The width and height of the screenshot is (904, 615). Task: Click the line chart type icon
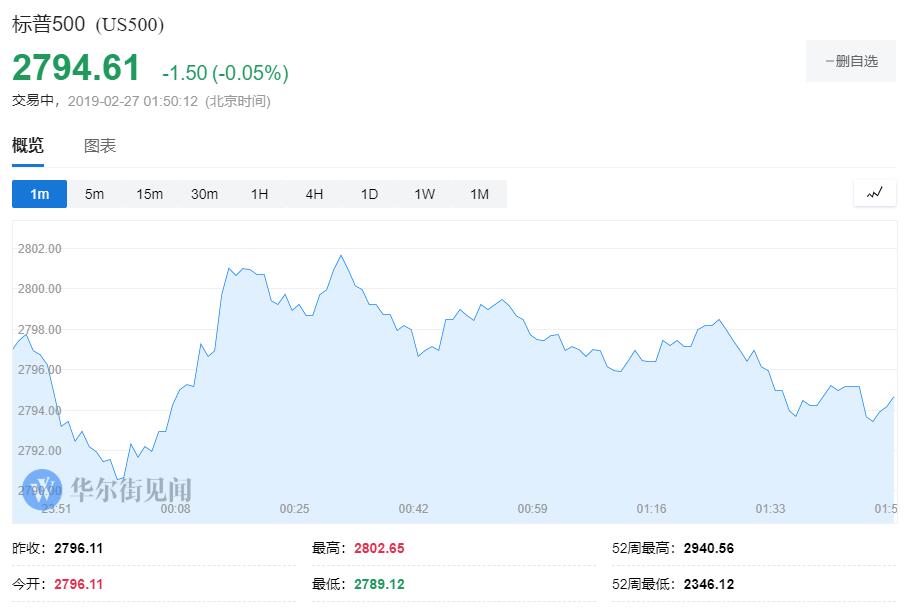tap(874, 193)
